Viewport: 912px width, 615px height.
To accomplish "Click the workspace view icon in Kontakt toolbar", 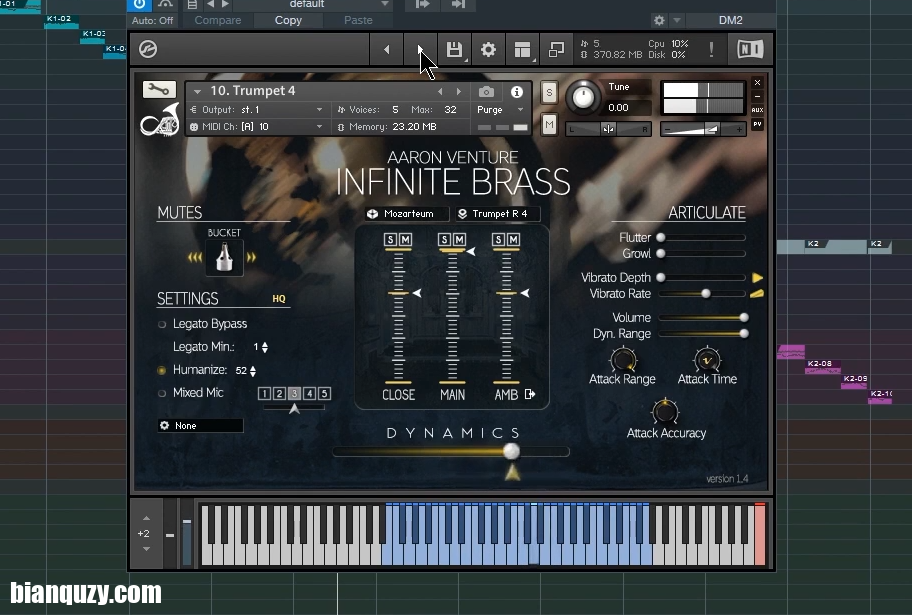I will [522, 49].
